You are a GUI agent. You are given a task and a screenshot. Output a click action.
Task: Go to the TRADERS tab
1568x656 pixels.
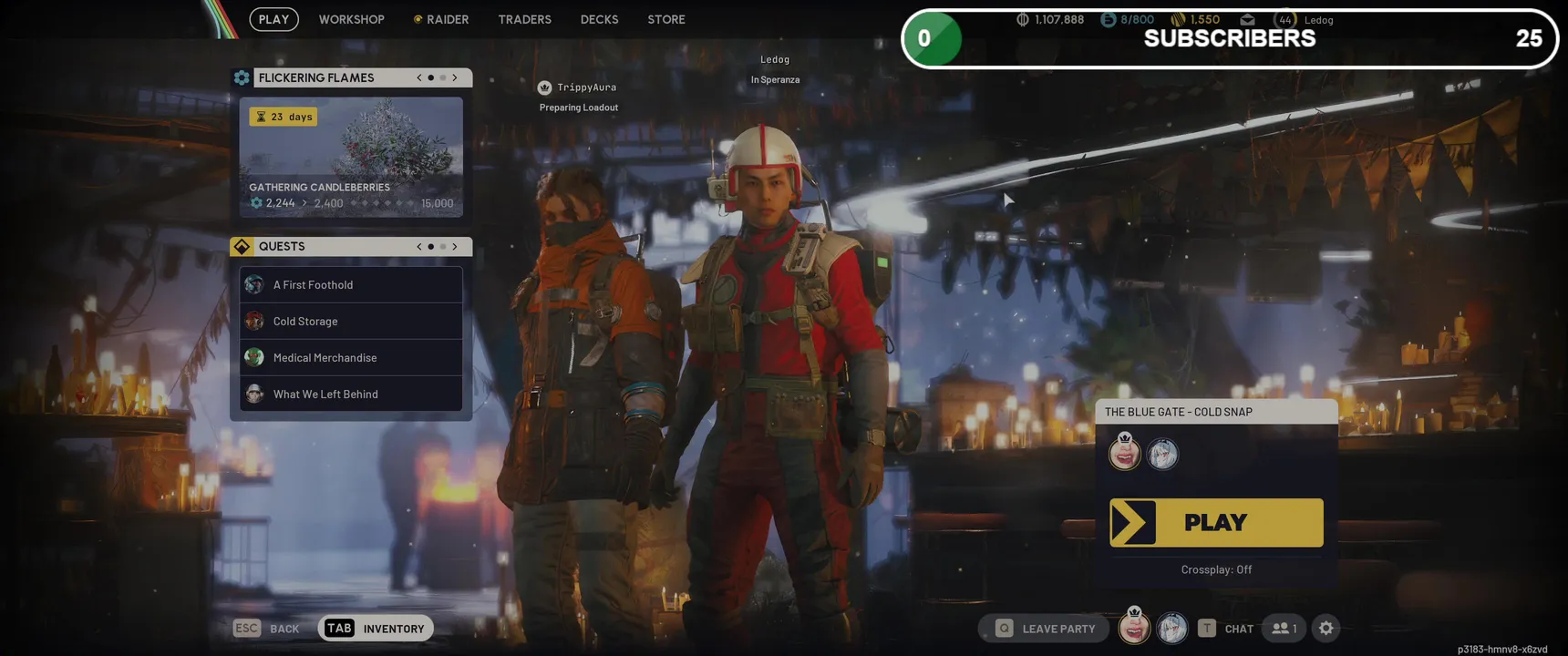coord(524,19)
